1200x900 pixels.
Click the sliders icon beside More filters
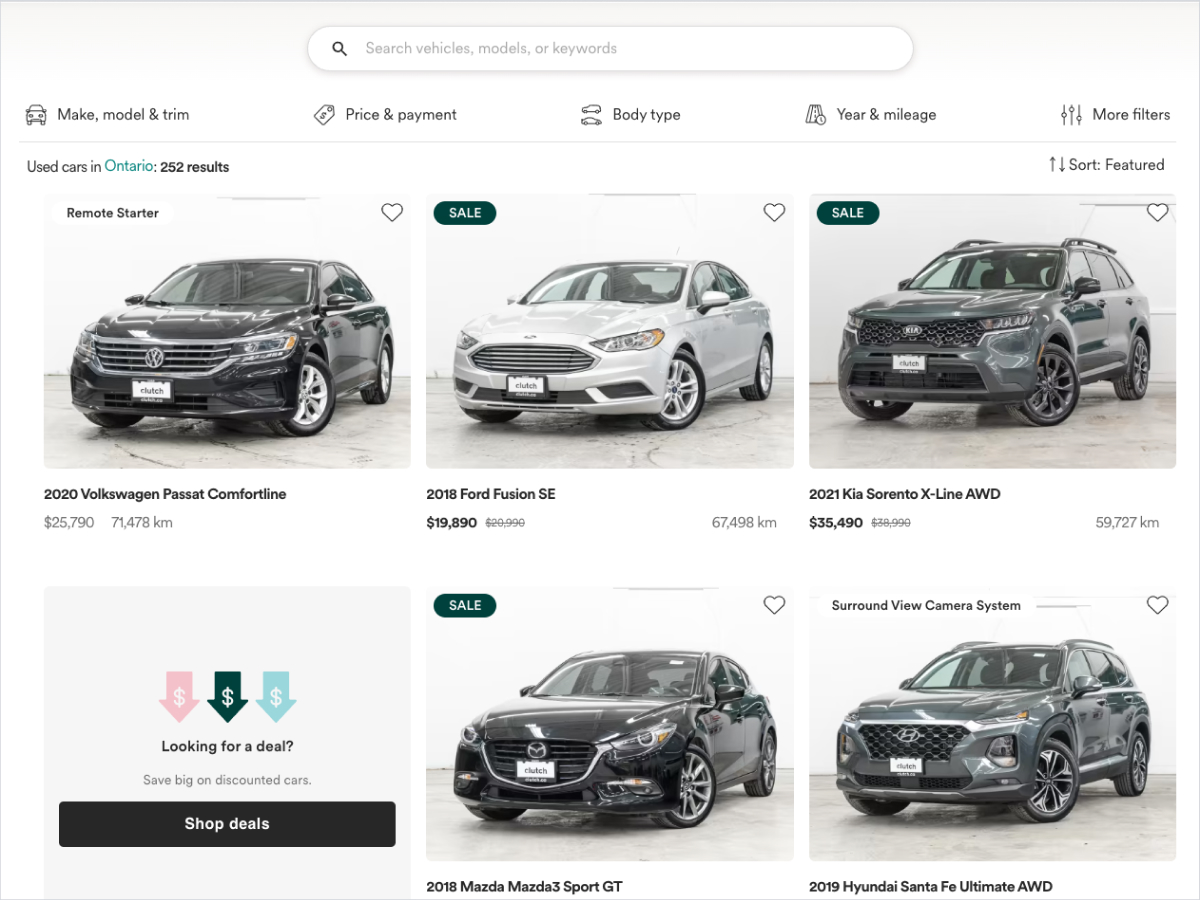point(1071,115)
